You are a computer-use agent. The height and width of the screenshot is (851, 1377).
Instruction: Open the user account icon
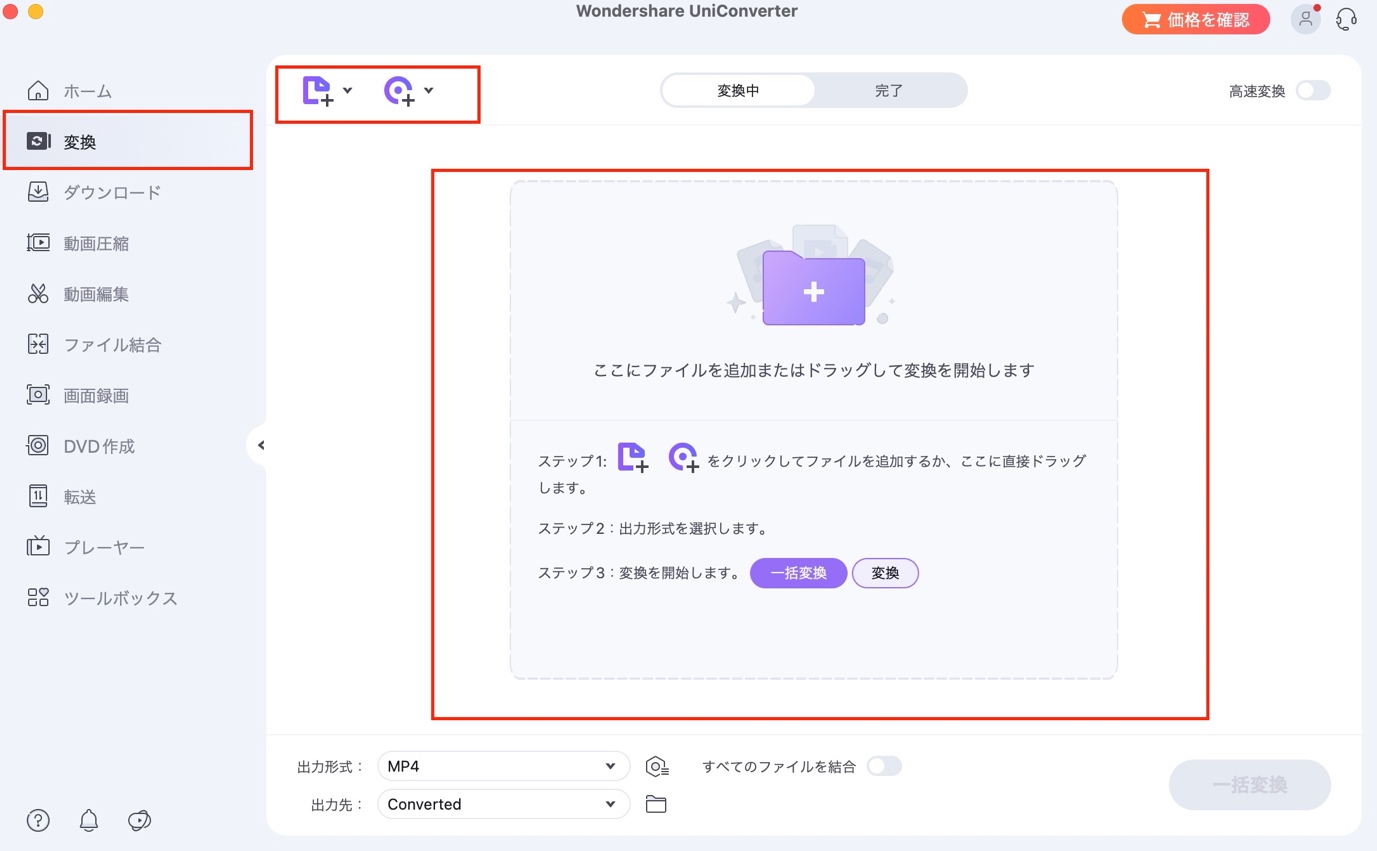pos(1305,19)
